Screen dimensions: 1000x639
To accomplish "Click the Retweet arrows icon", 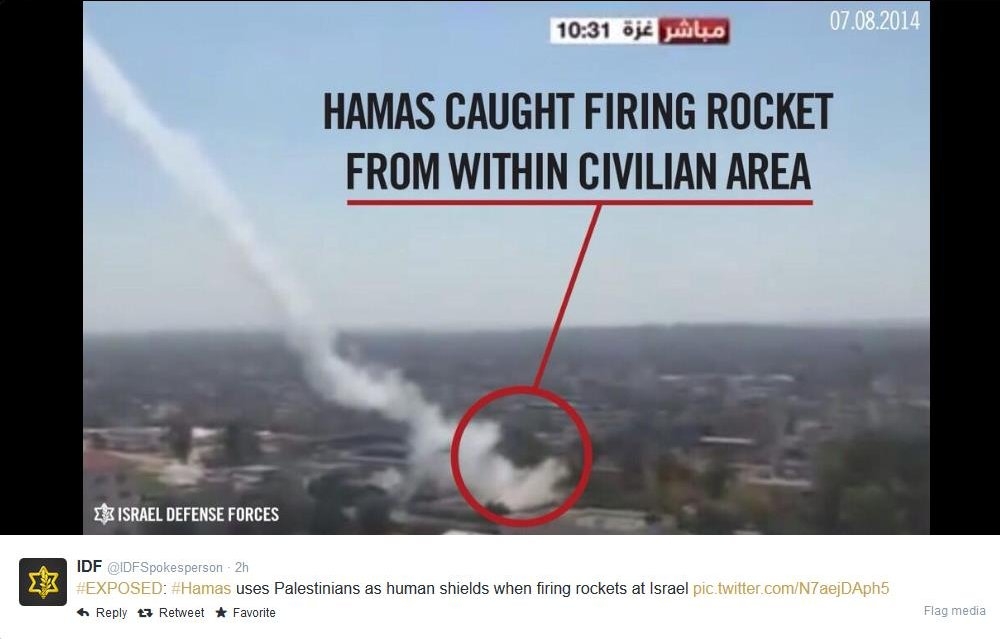I will [x=145, y=613].
